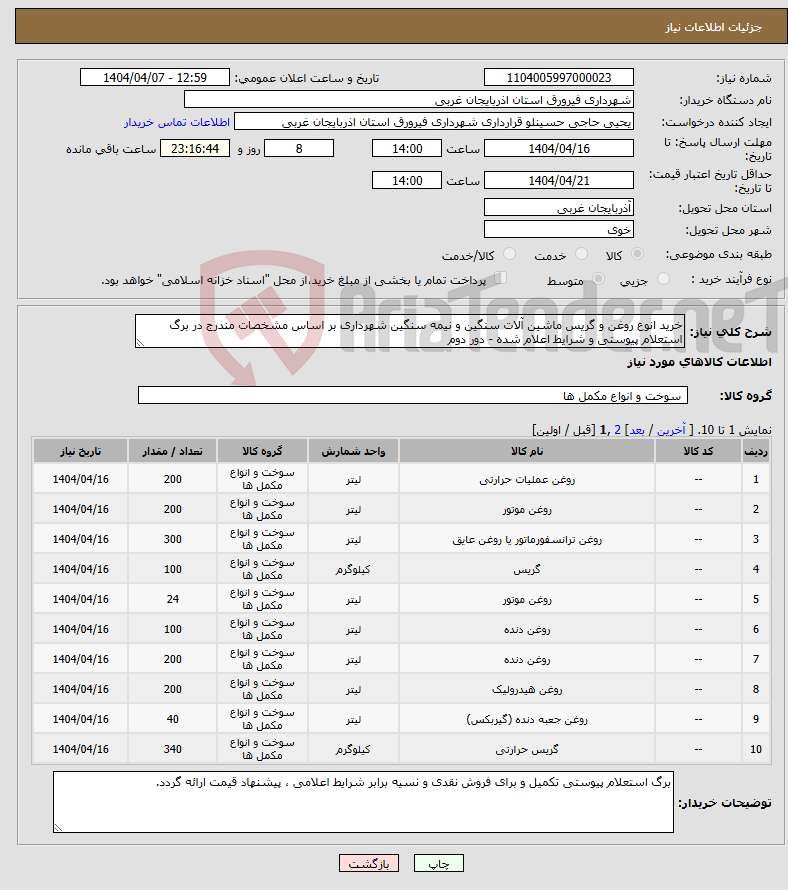Screen dimensions: 788x890
Task: Click the چاپ print button
Action: [439, 863]
